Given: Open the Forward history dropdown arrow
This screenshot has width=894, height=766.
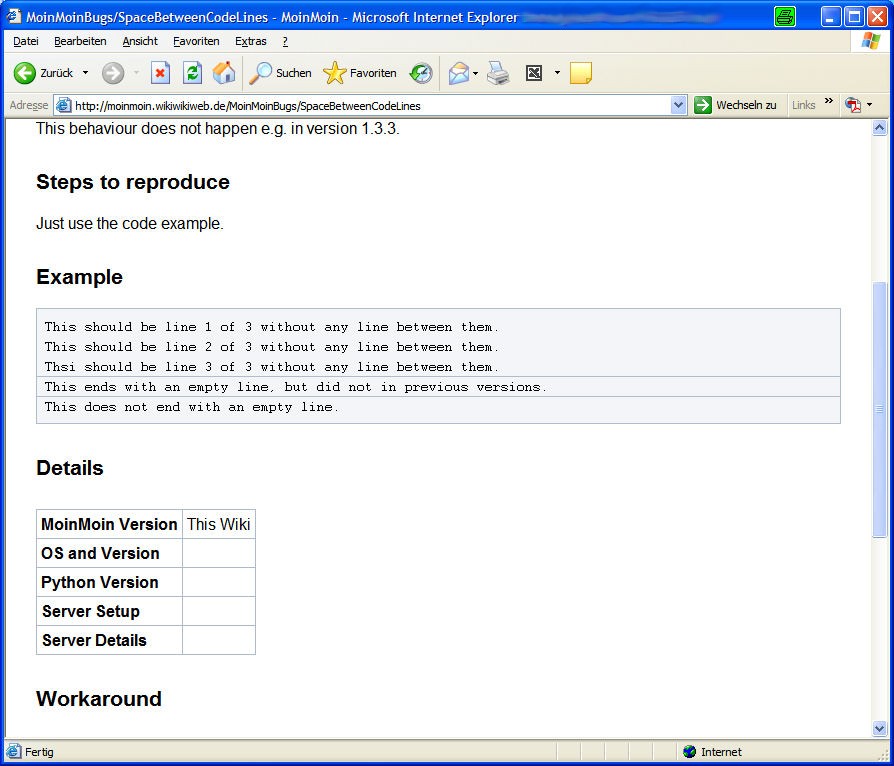Looking at the screenshot, I should tap(136, 73).
